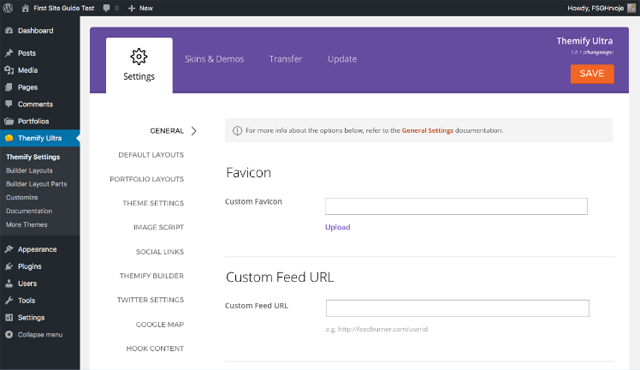
Task: Click the Custom Favicon input field
Action: tap(456, 206)
